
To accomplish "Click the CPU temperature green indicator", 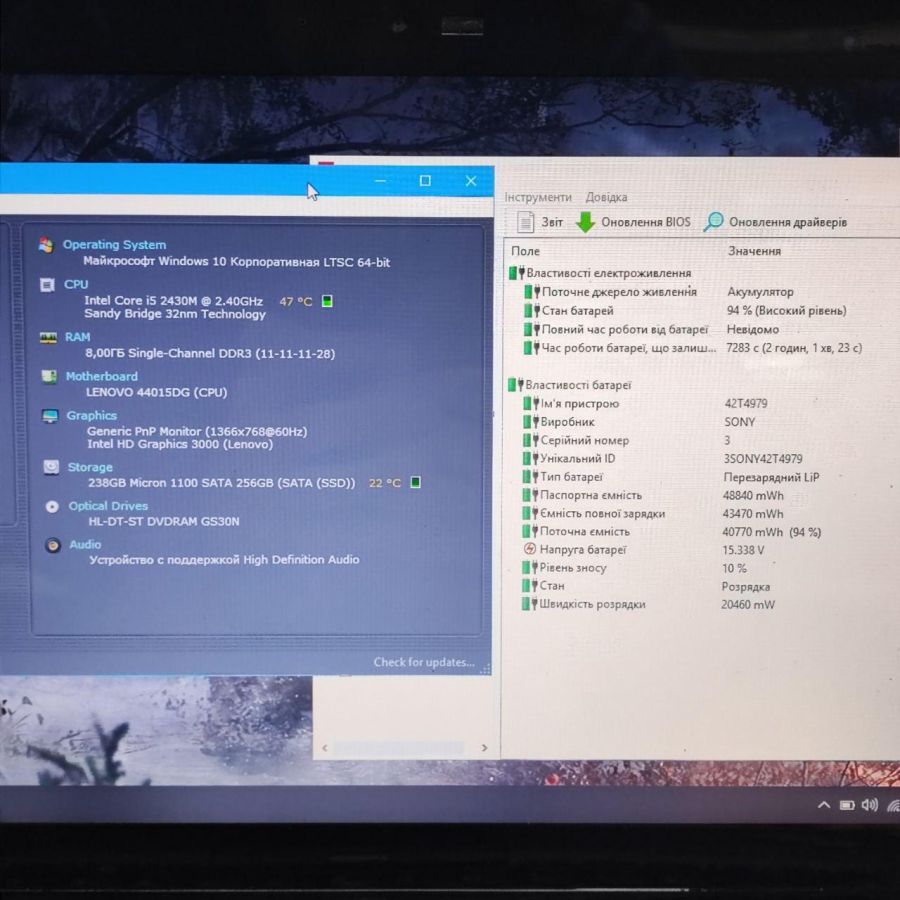I will (327, 301).
